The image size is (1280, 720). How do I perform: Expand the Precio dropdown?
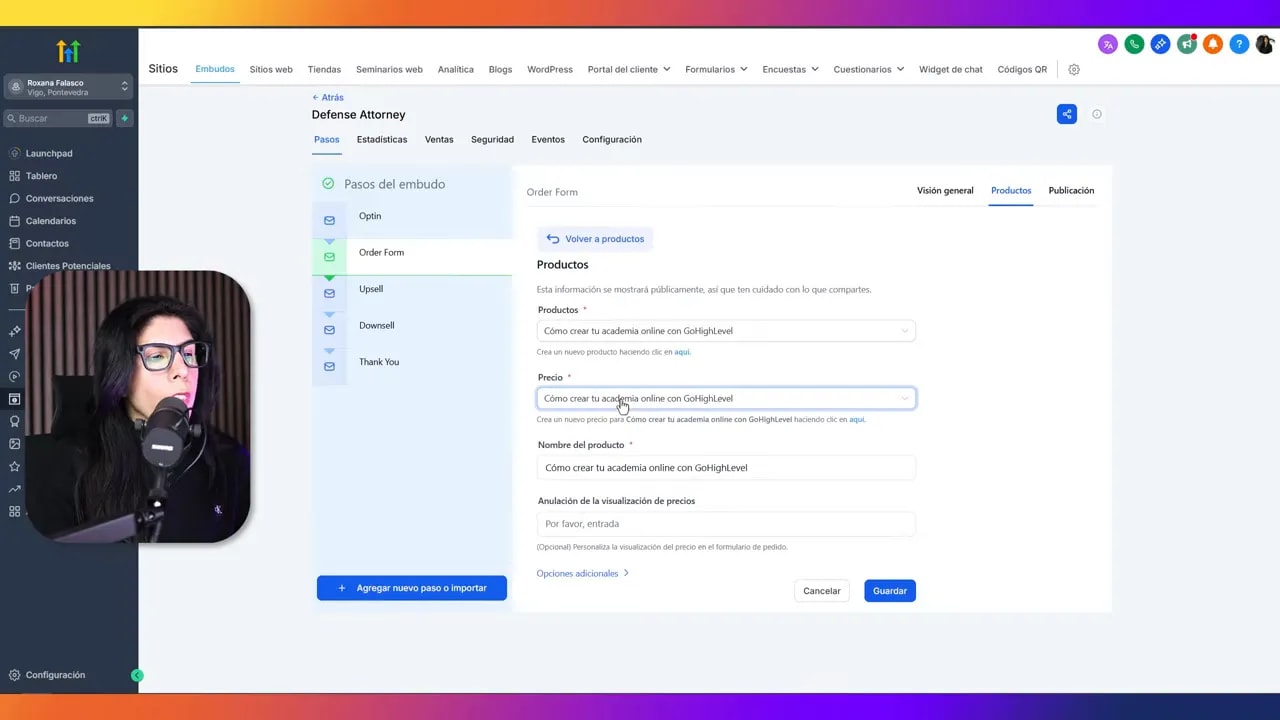[726, 398]
